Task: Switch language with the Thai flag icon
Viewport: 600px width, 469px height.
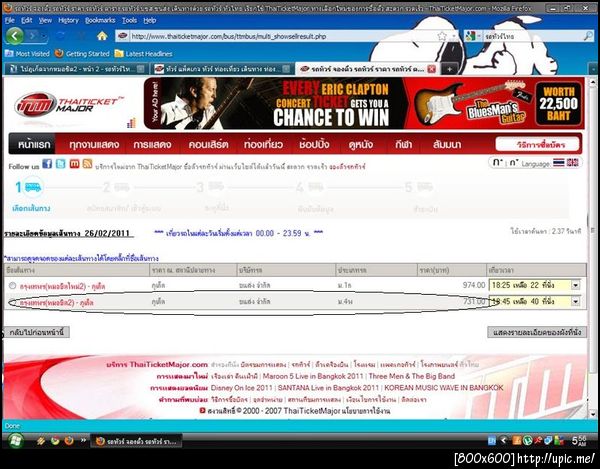Action: [x=559, y=163]
